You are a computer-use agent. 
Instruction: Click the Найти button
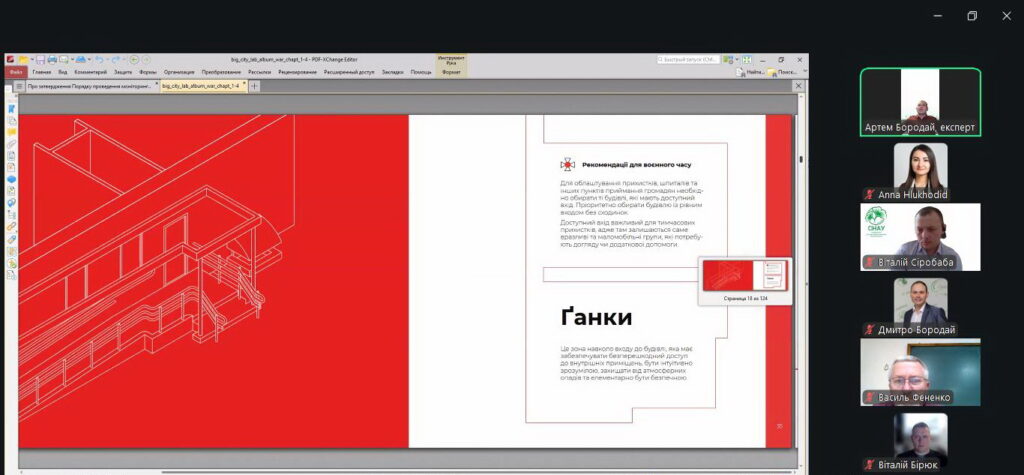tap(751, 72)
